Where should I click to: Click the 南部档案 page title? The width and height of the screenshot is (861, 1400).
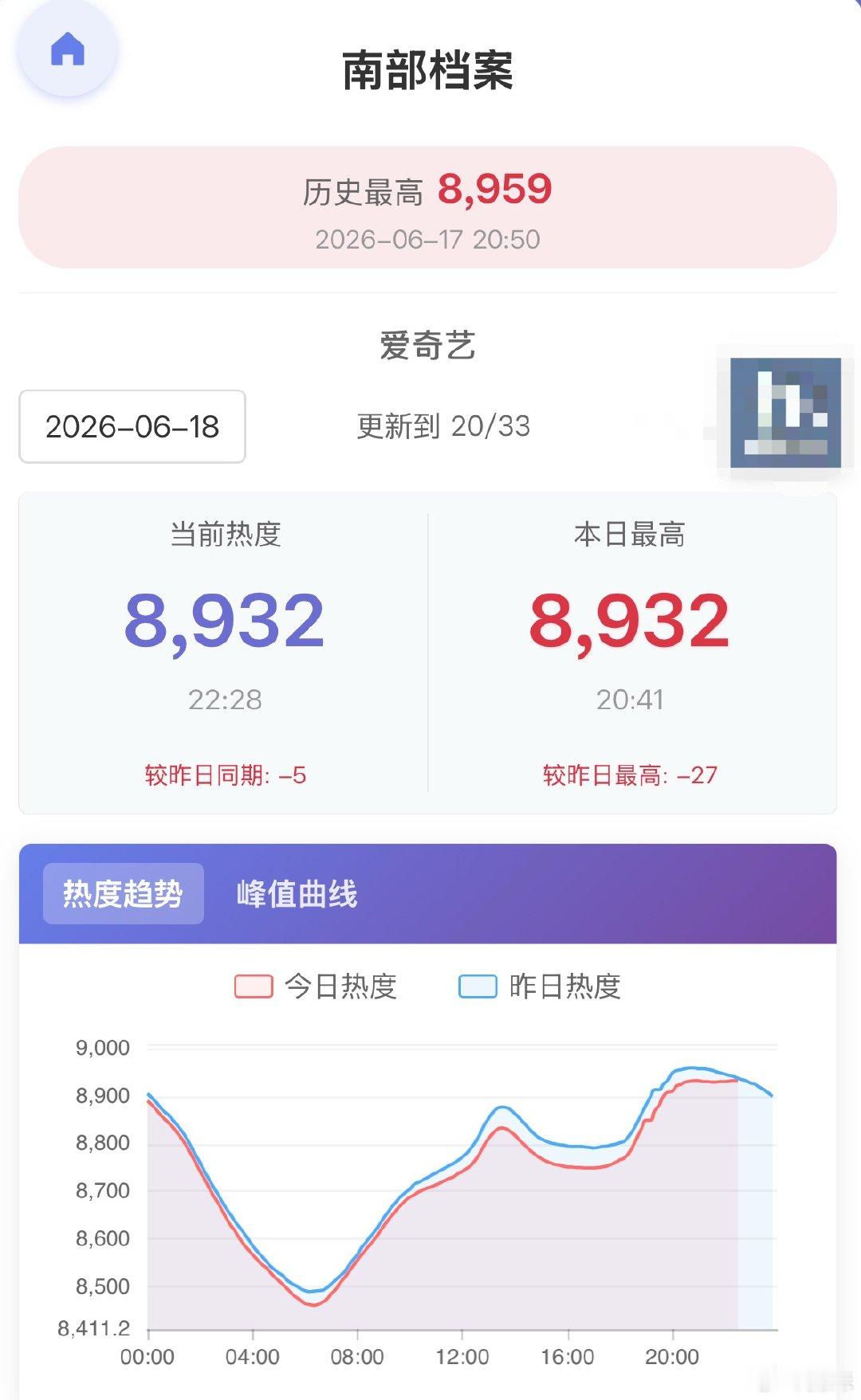click(x=427, y=70)
